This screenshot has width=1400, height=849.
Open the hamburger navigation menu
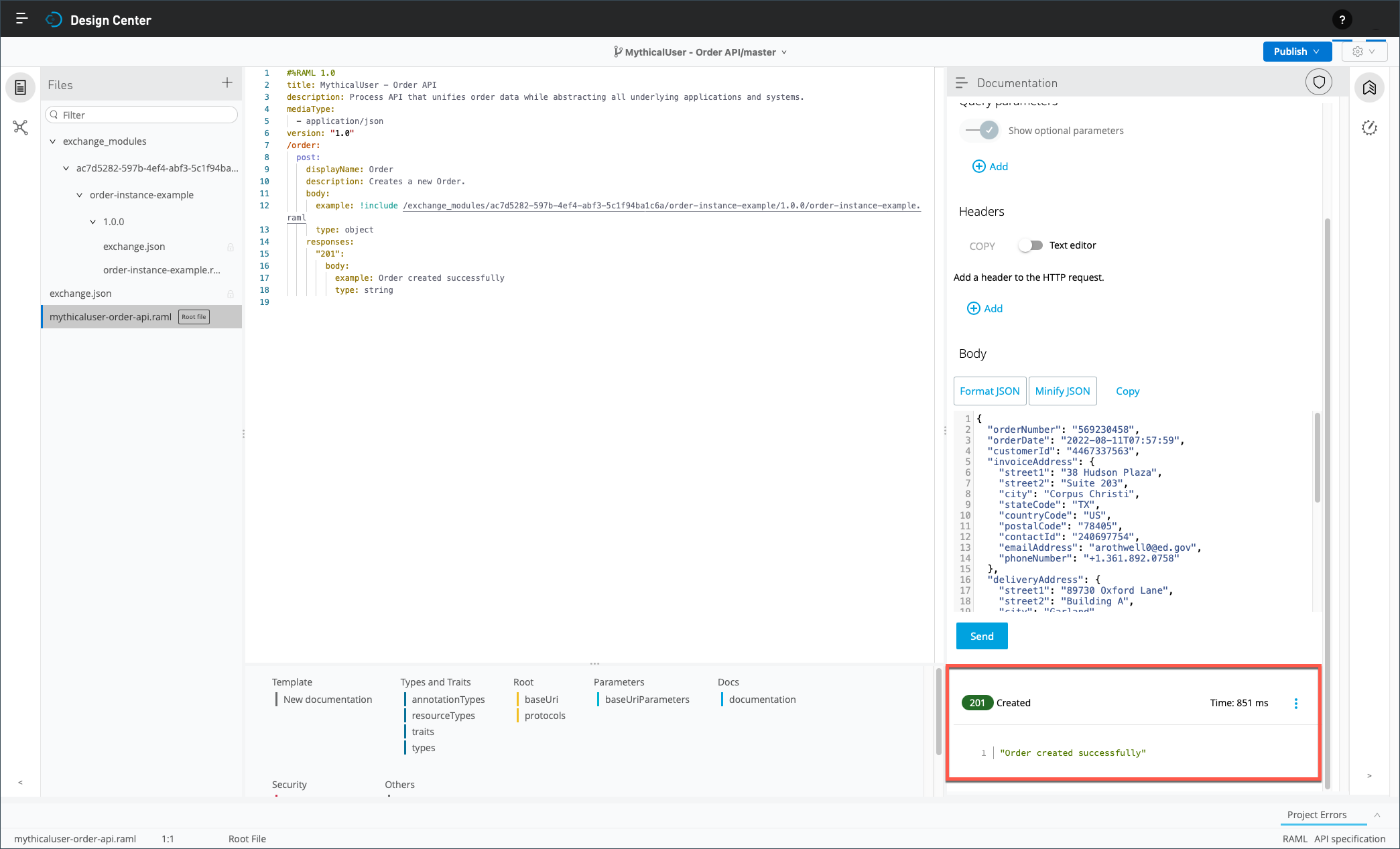[21, 19]
